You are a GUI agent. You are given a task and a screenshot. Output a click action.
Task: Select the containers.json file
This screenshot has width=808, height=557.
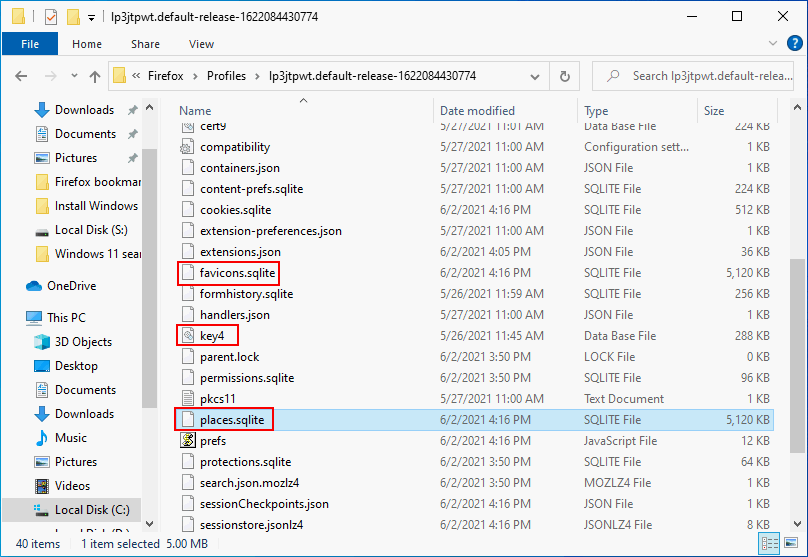point(240,168)
